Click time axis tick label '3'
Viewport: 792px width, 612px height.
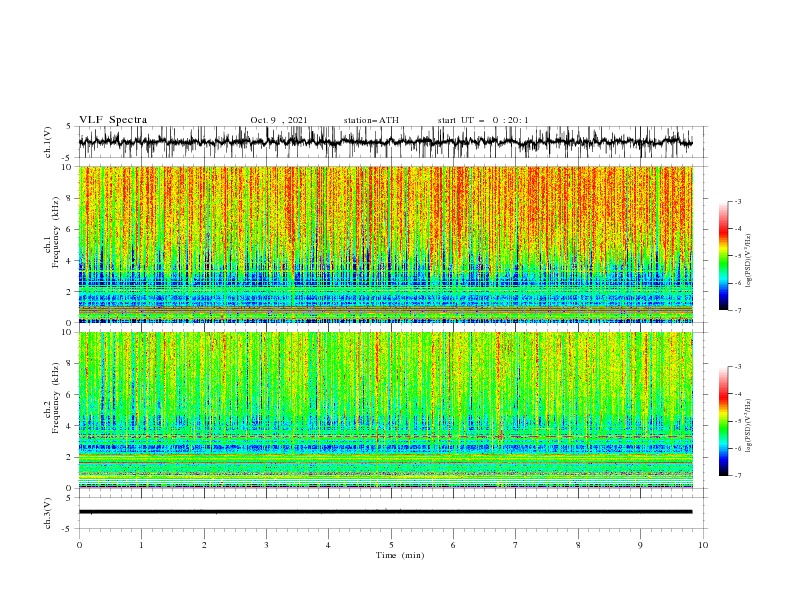tap(266, 545)
